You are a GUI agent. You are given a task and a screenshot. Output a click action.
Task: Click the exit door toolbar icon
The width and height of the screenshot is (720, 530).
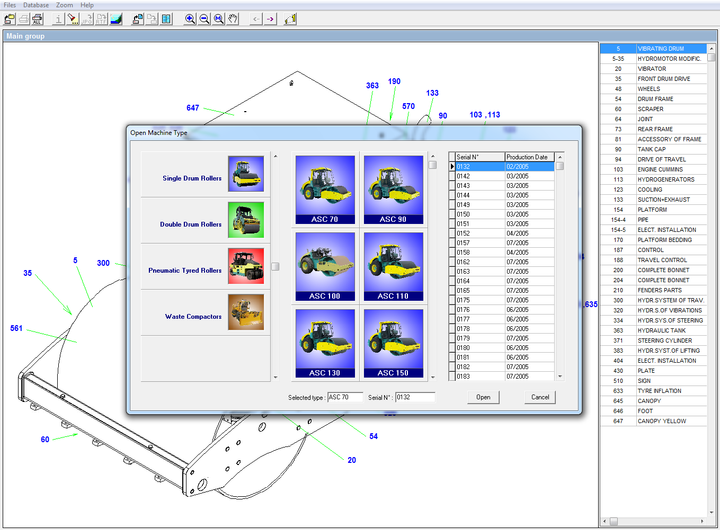[x=290, y=19]
